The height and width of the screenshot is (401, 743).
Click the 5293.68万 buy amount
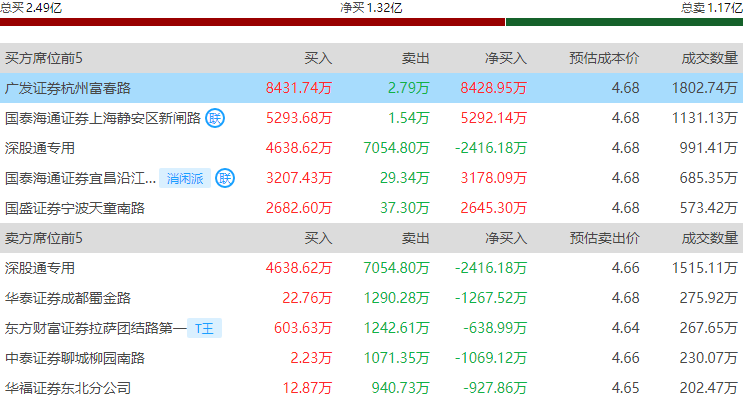(299, 118)
